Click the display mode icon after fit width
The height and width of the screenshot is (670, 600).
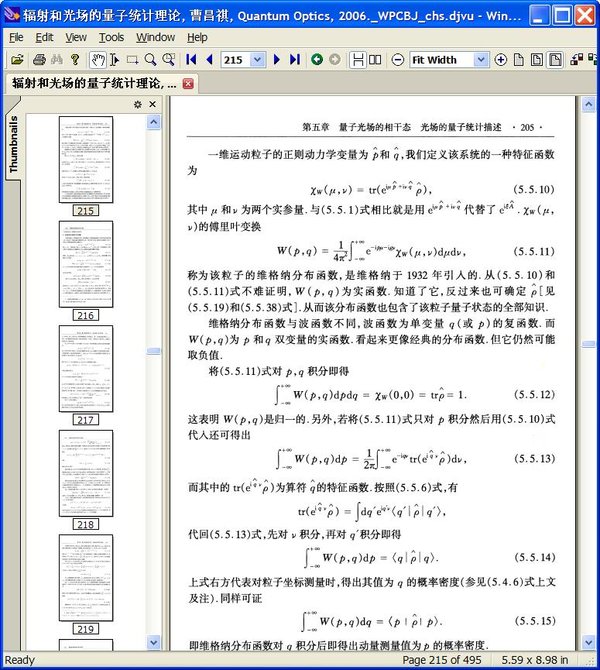(577, 60)
